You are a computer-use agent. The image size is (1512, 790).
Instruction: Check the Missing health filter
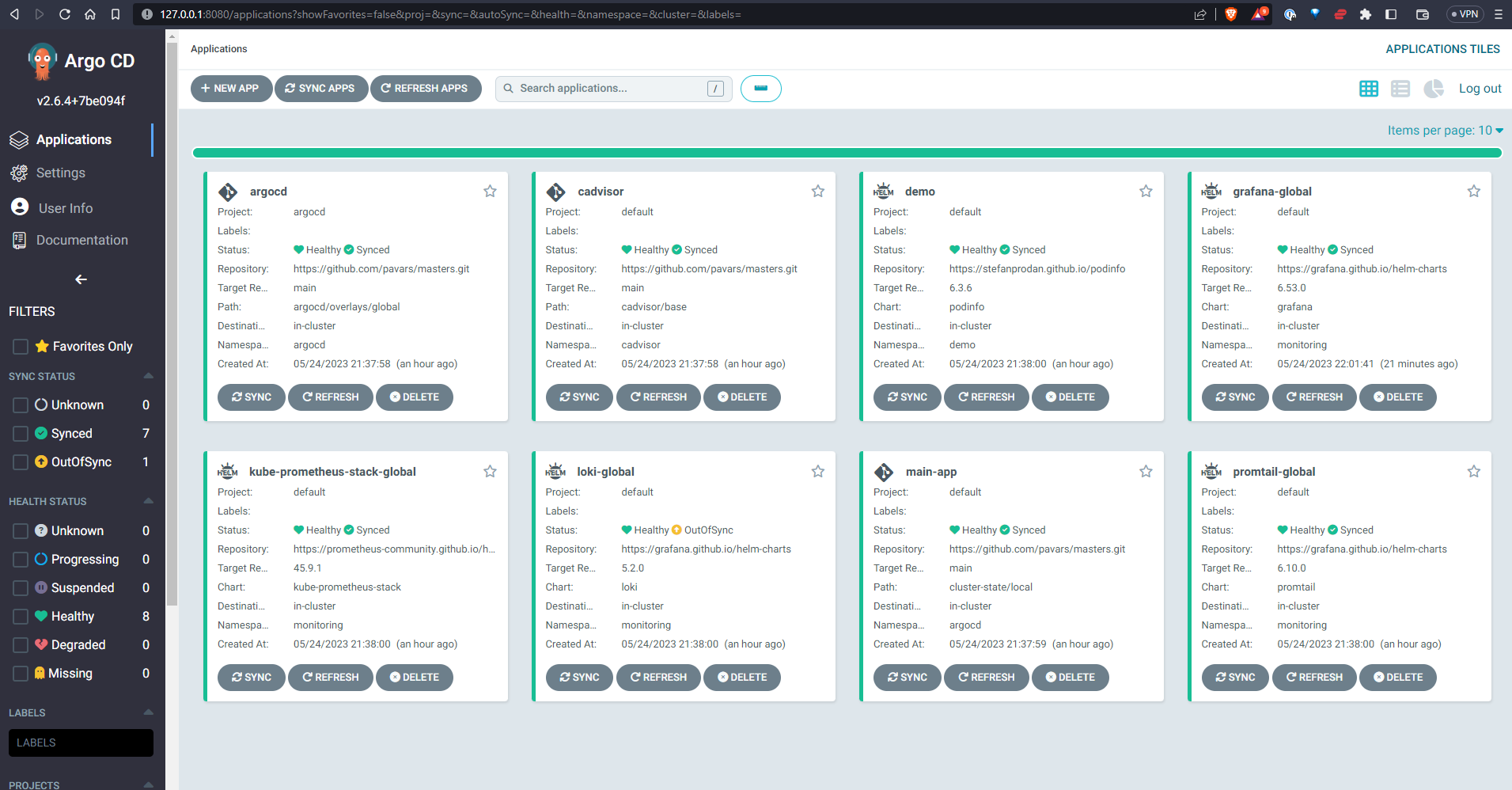tap(21, 674)
